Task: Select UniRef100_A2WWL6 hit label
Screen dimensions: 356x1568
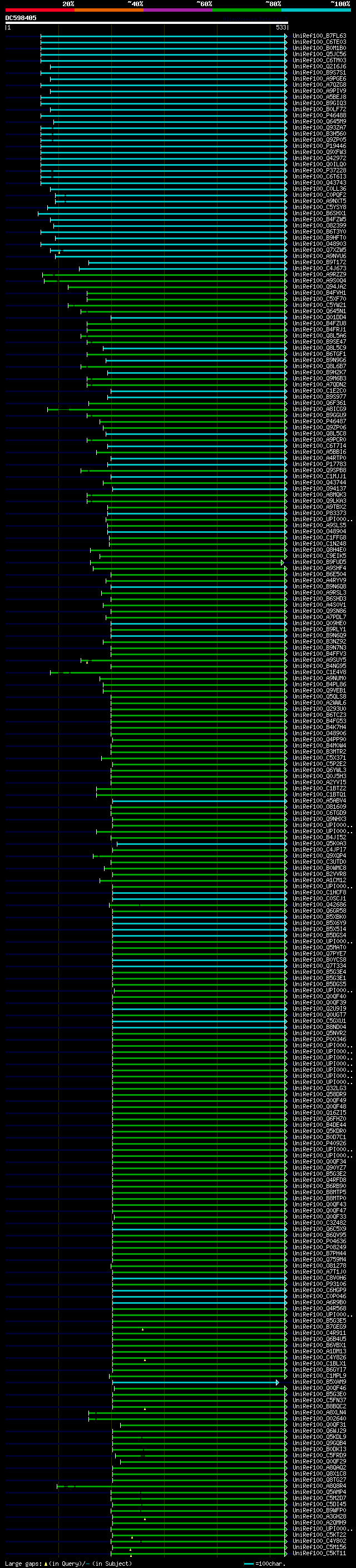Action: tap(319, 703)
